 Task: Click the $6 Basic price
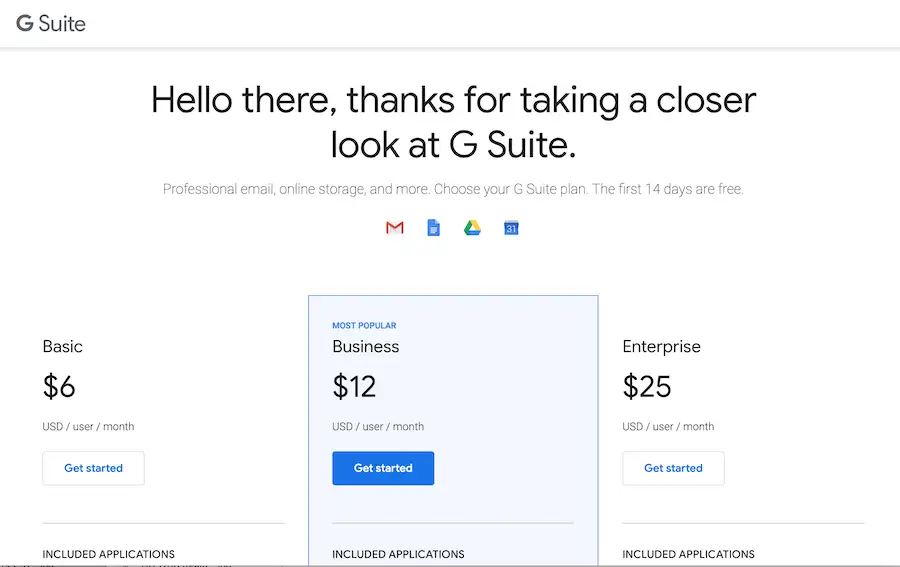tap(59, 386)
